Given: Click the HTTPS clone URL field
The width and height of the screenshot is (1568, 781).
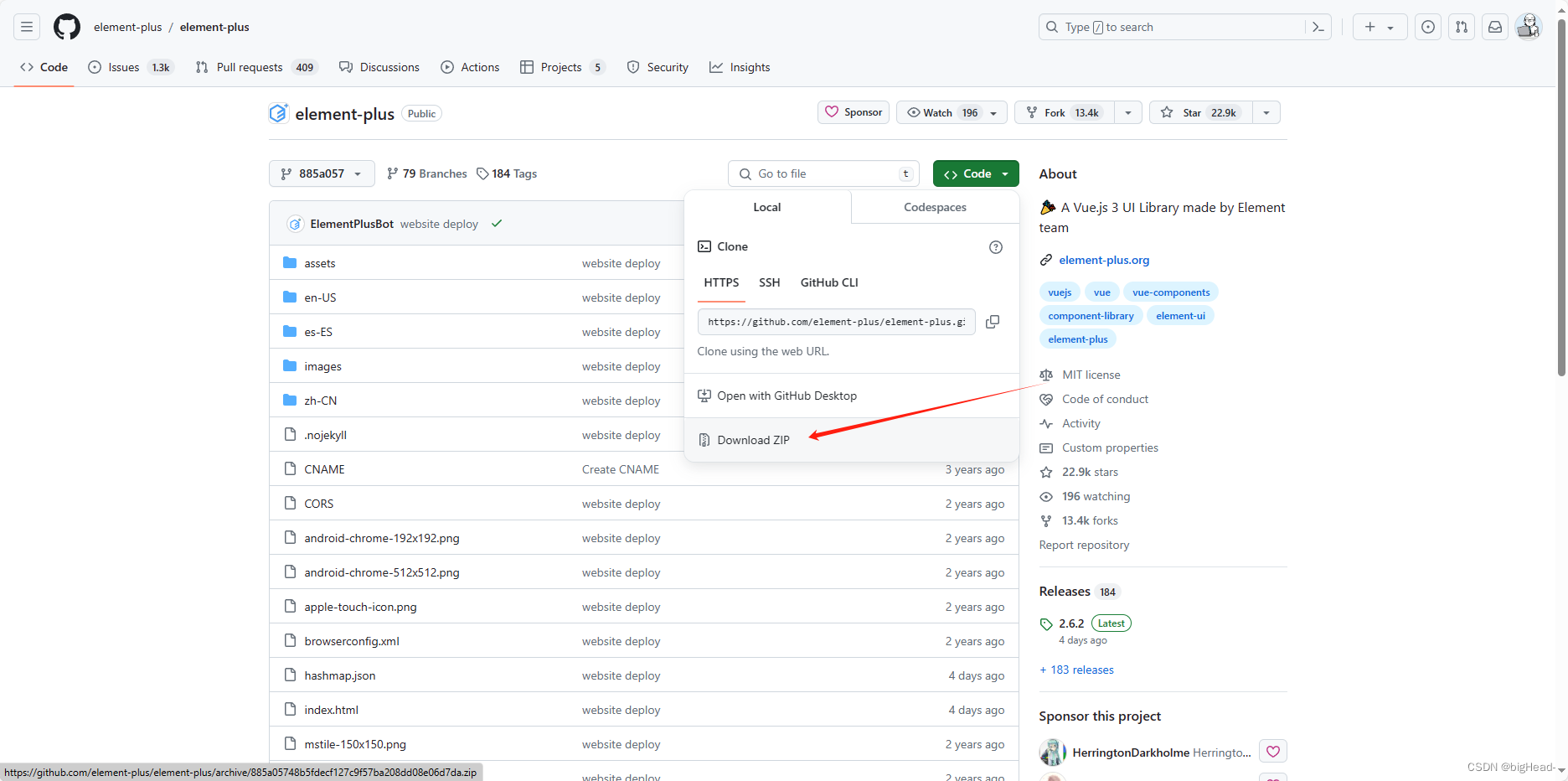Looking at the screenshot, I should (836, 322).
